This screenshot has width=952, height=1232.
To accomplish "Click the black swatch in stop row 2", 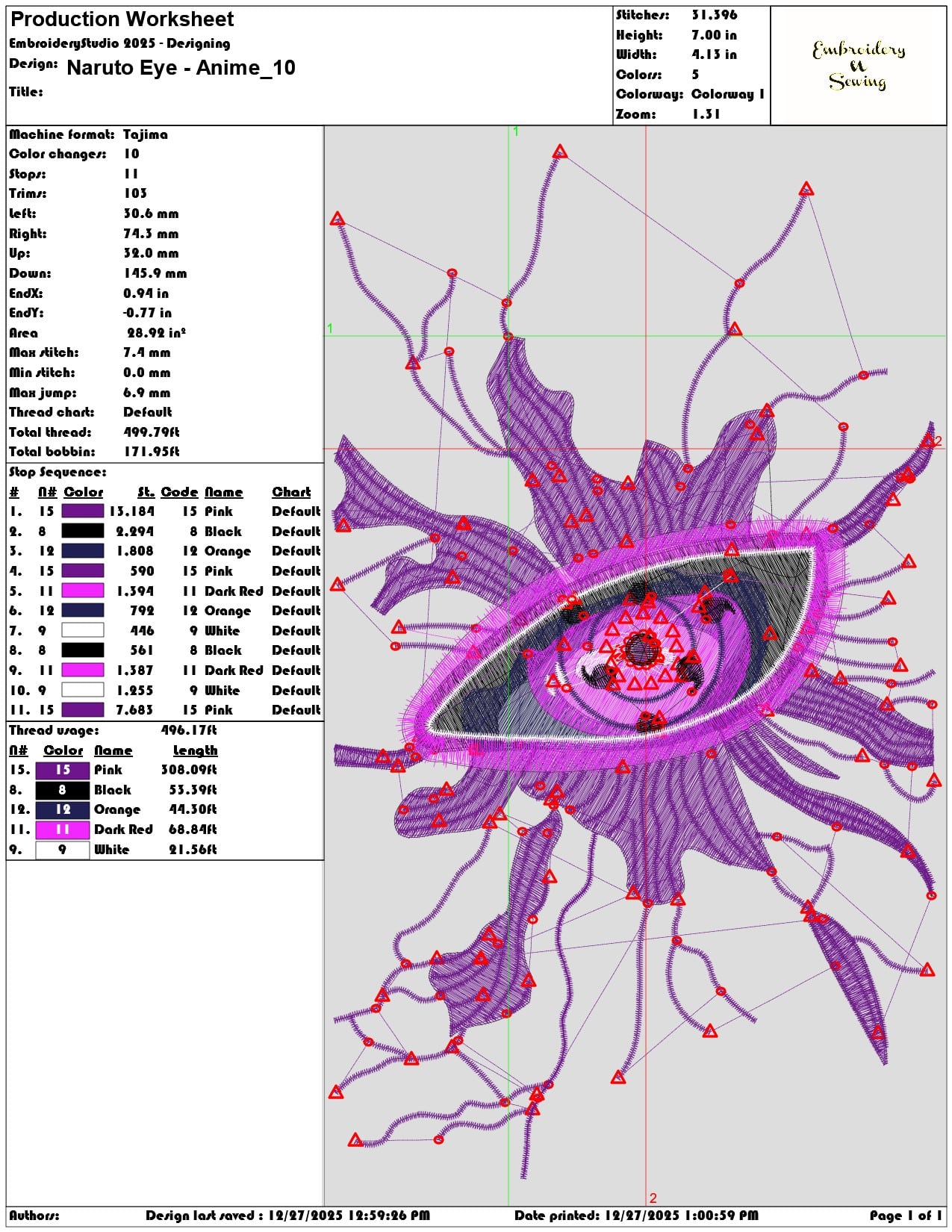I will tap(82, 531).
